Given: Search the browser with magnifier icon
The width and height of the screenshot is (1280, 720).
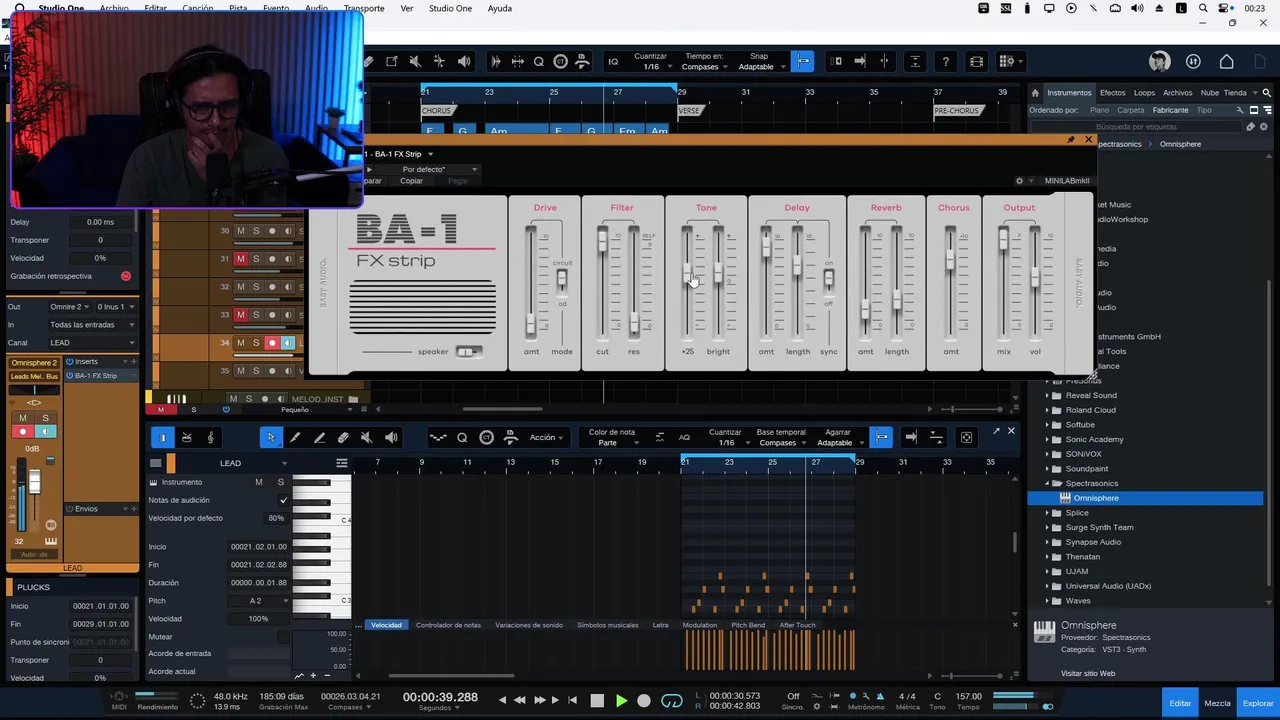Looking at the screenshot, I should pyautogui.click(x=1267, y=93).
